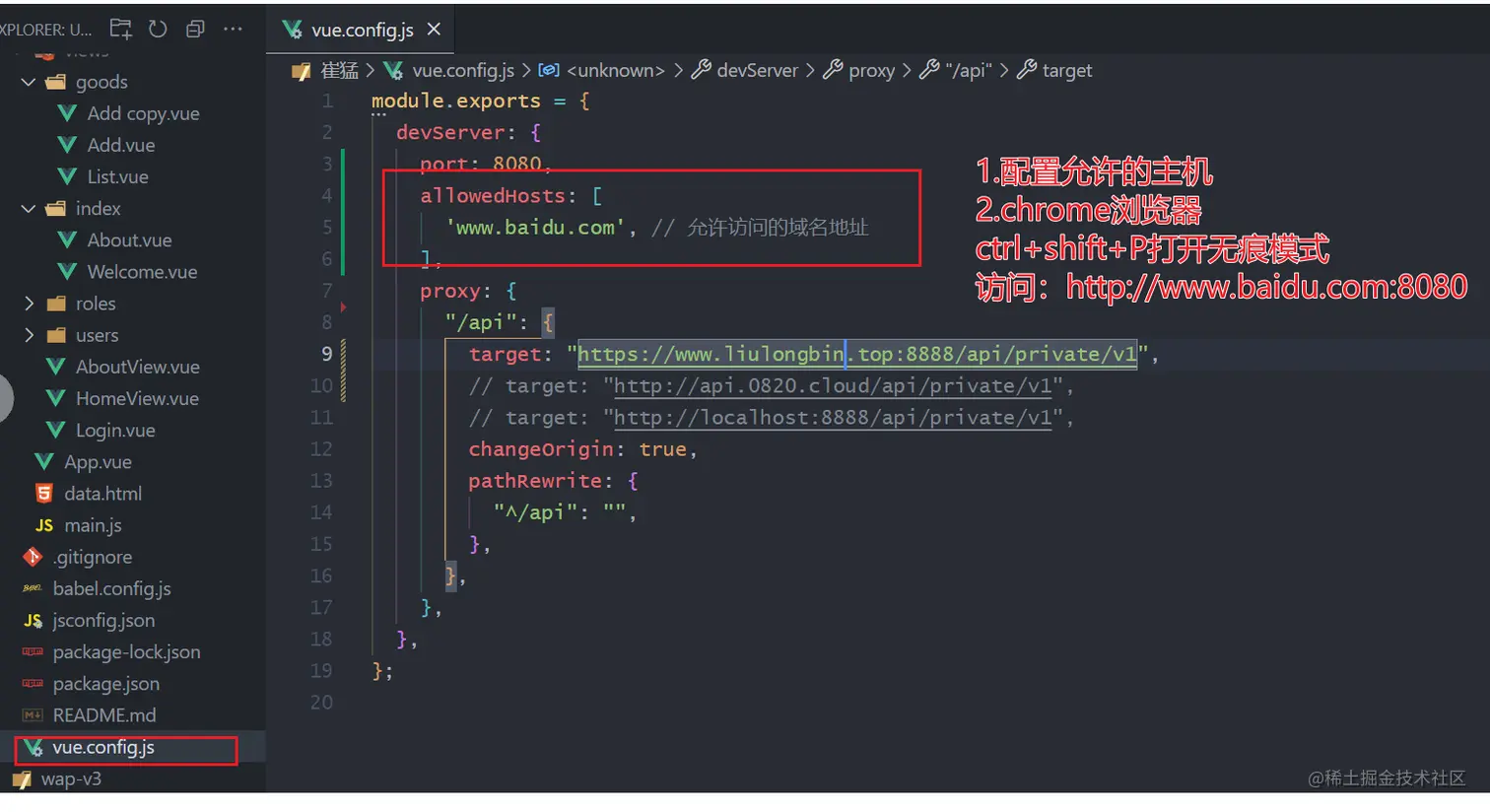
Task: Open main.js file
Action: tap(93, 525)
